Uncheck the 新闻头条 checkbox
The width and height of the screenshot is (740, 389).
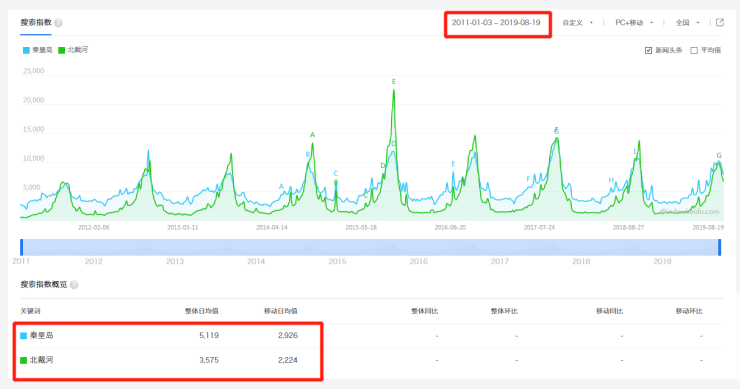(x=648, y=51)
